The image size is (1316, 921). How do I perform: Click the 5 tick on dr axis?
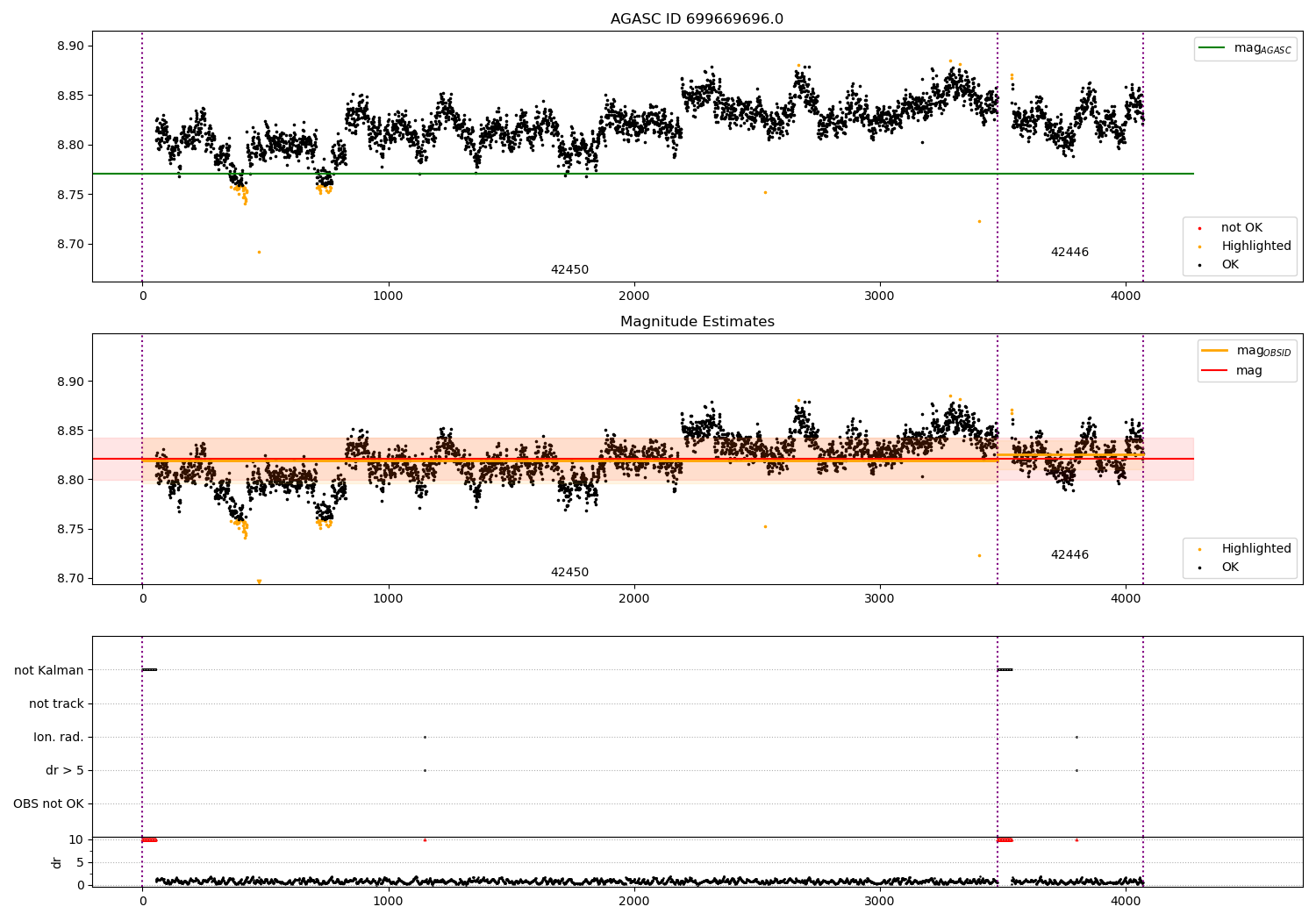point(80,862)
